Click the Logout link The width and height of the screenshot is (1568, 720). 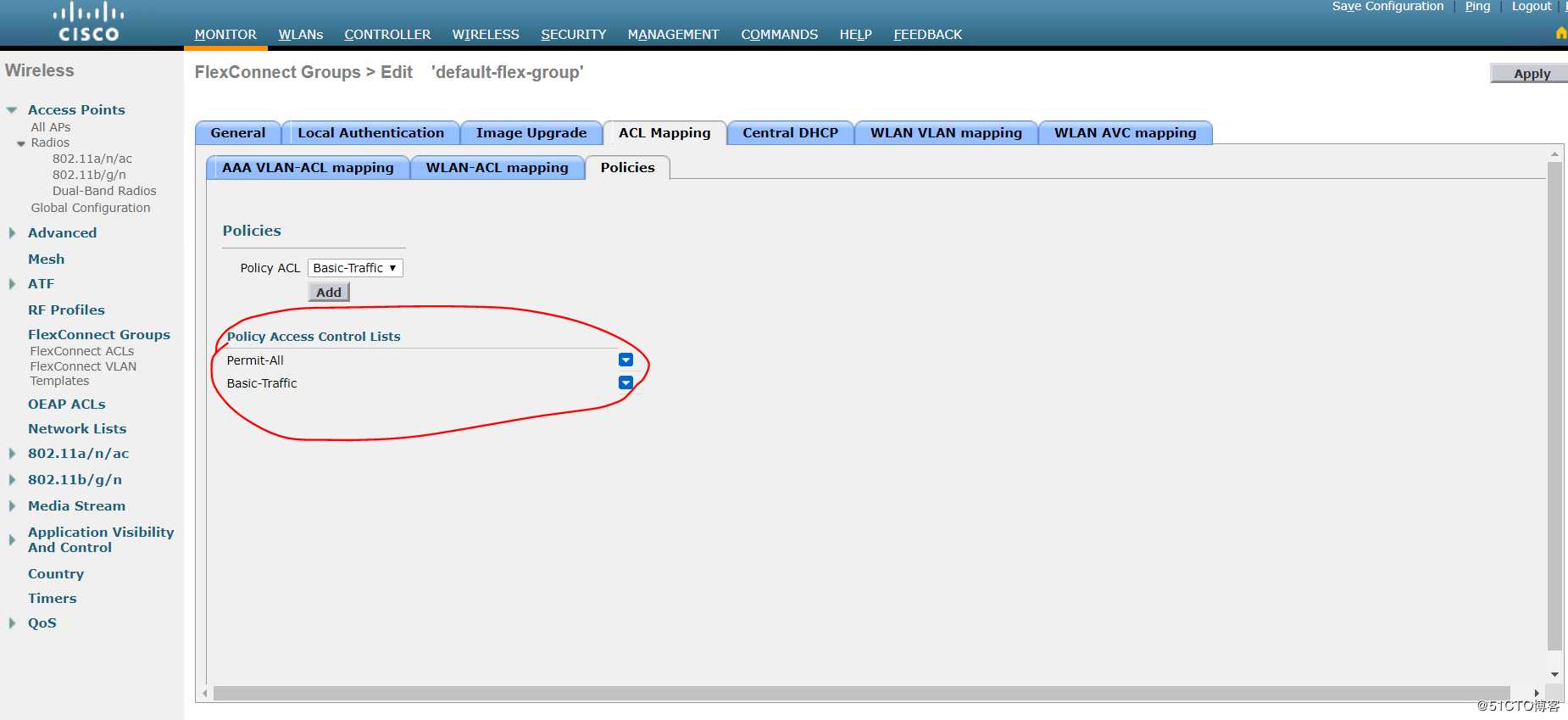(1532, 7)
